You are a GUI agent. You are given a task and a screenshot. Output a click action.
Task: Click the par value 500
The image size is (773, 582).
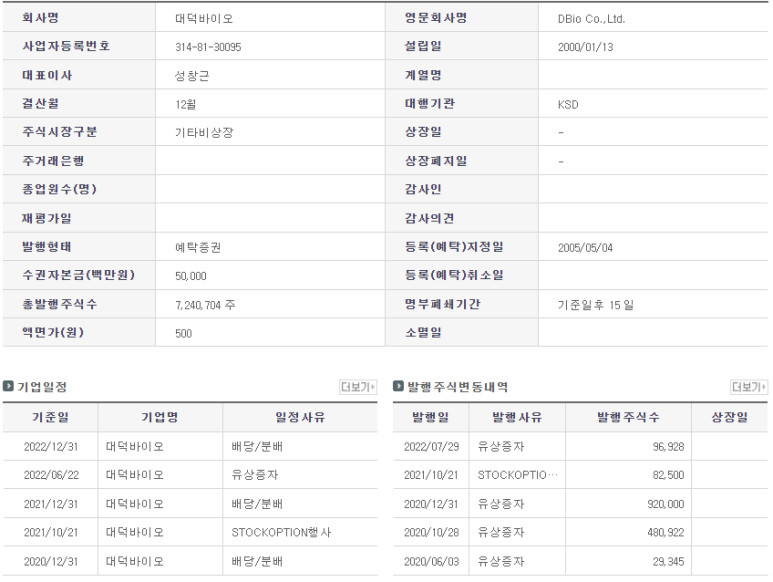183,334
